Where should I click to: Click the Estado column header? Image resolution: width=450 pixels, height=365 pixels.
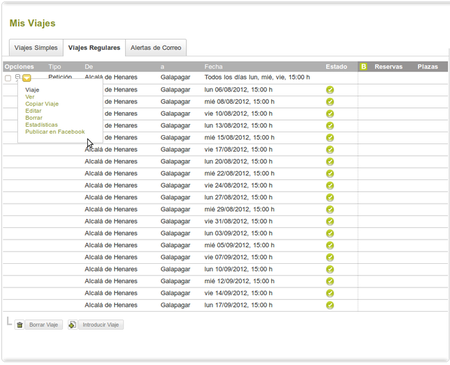coord(336,67)
